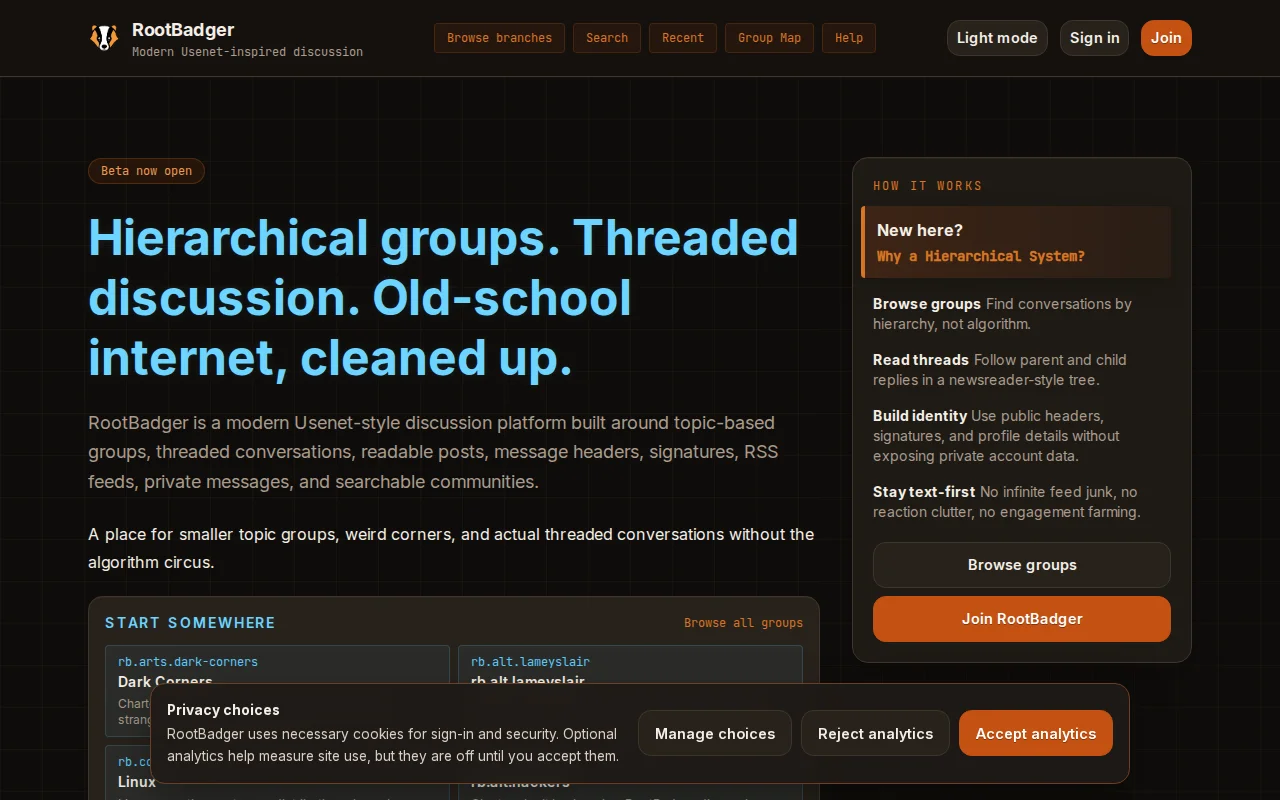The width and height of the screenshot is (1280, 800).
Task: Open the Why a Hierarchical System? link
Action: click(x=980, y=256)
